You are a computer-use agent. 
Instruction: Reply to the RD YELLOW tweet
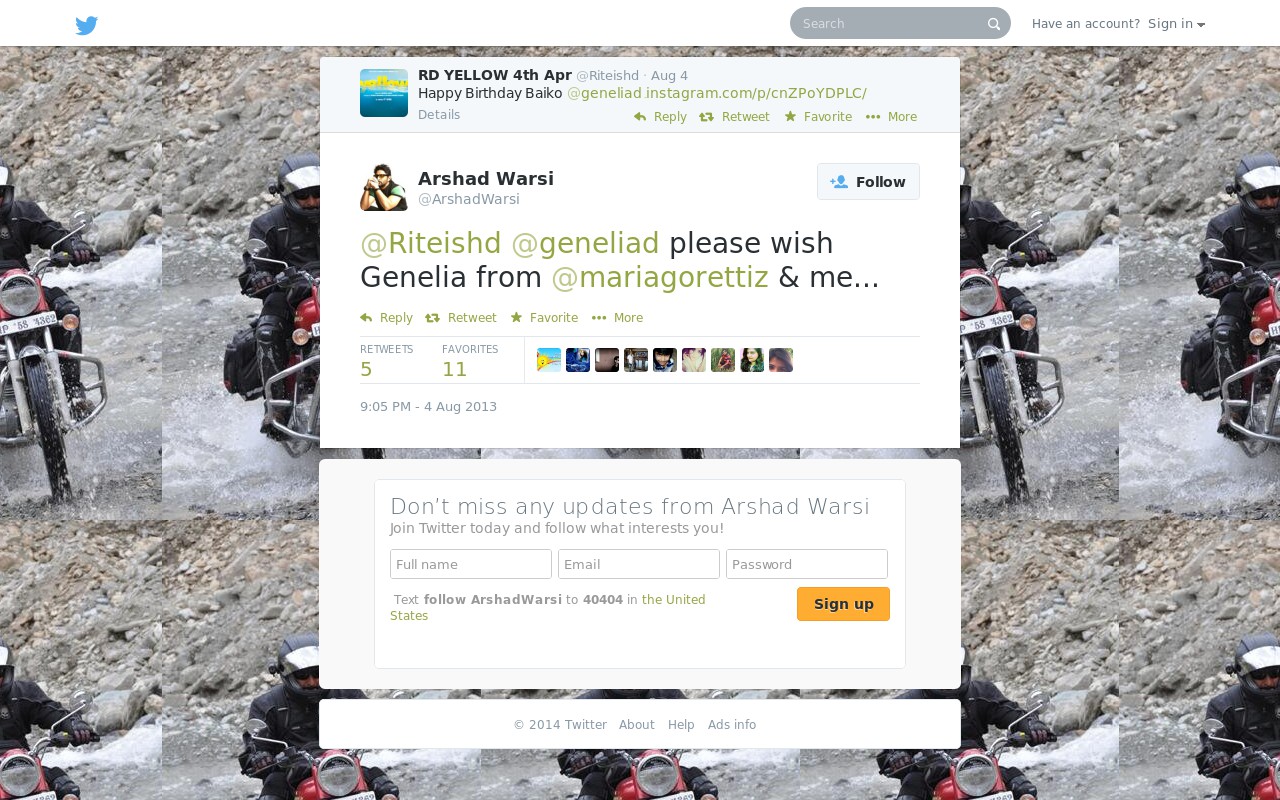pyautogui.click(x=660, y=117)
